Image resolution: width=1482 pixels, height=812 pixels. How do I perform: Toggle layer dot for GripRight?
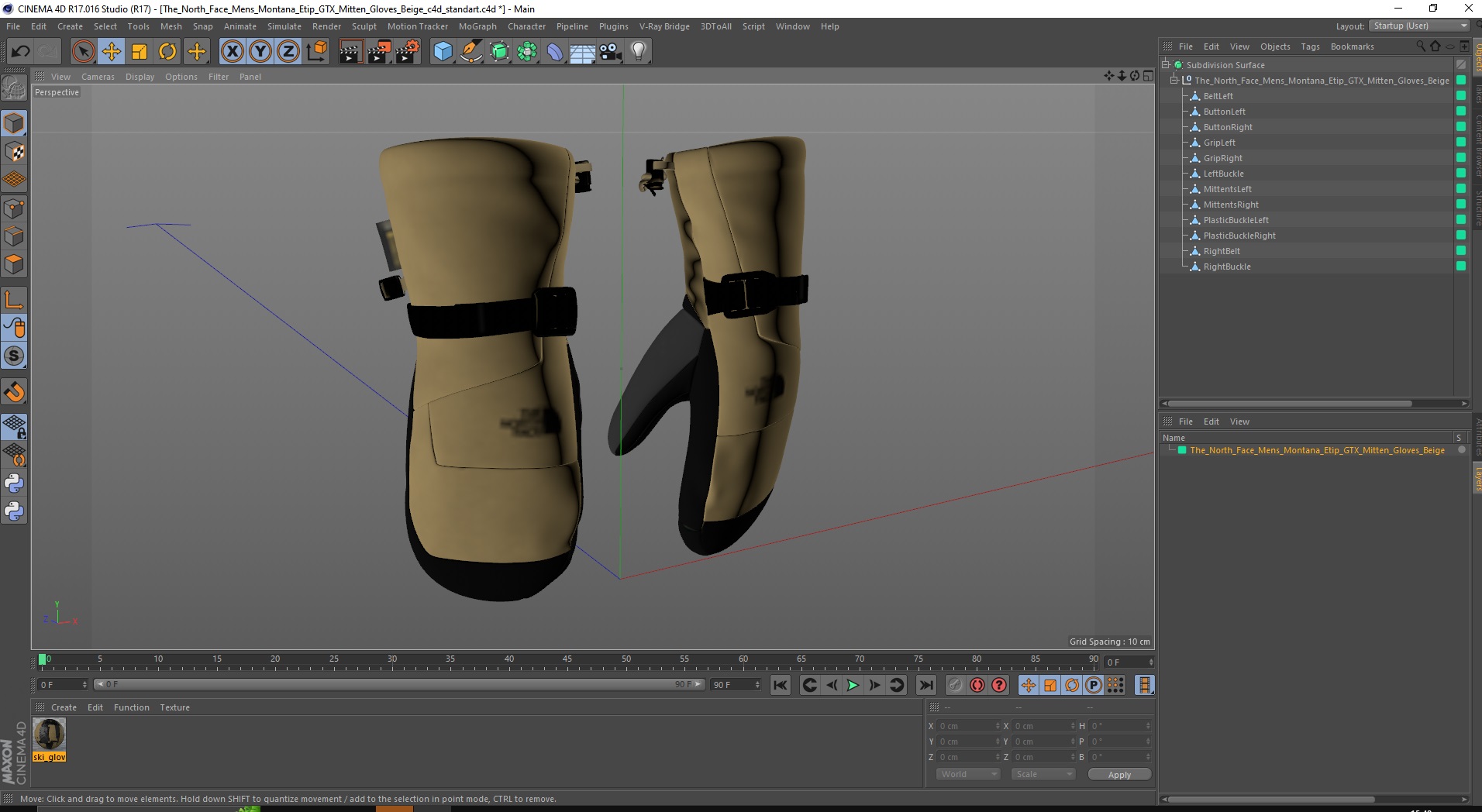(x=1461, y=158)
